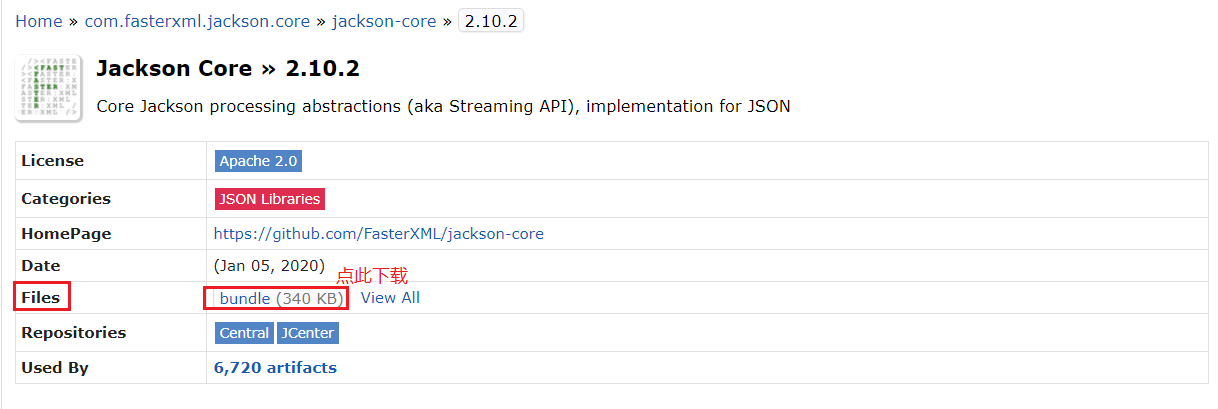The image size is (1218, 409).
Task: Click the Files row label
Action: pyautogui.click(x=41, y=298)
